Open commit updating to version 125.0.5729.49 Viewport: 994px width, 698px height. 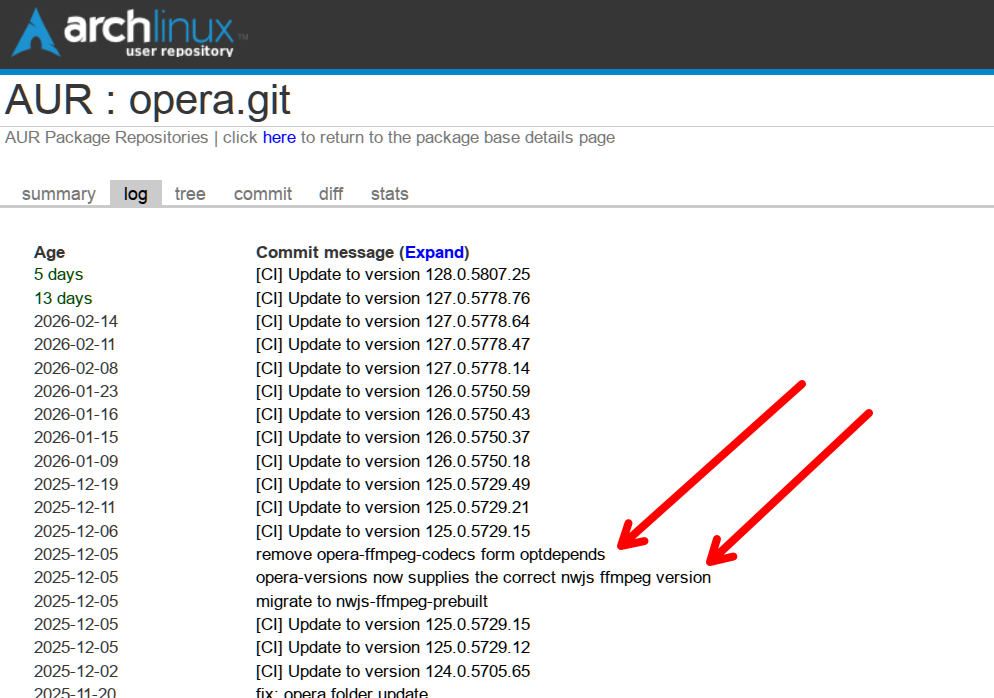(393, 485)
